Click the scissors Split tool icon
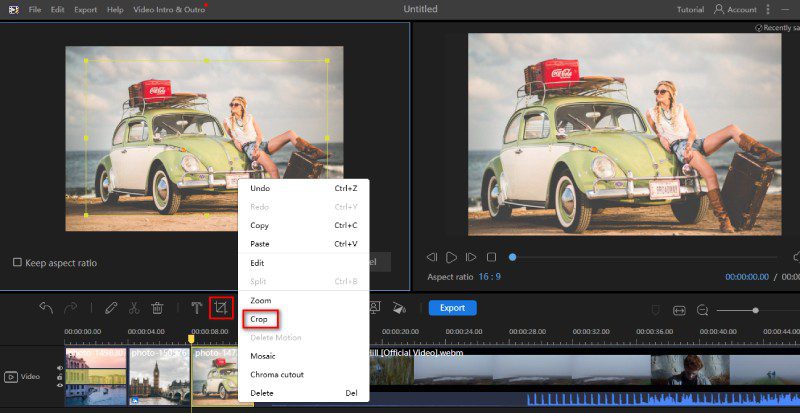This screenshot has height=413, width=800. click(134, 308)
